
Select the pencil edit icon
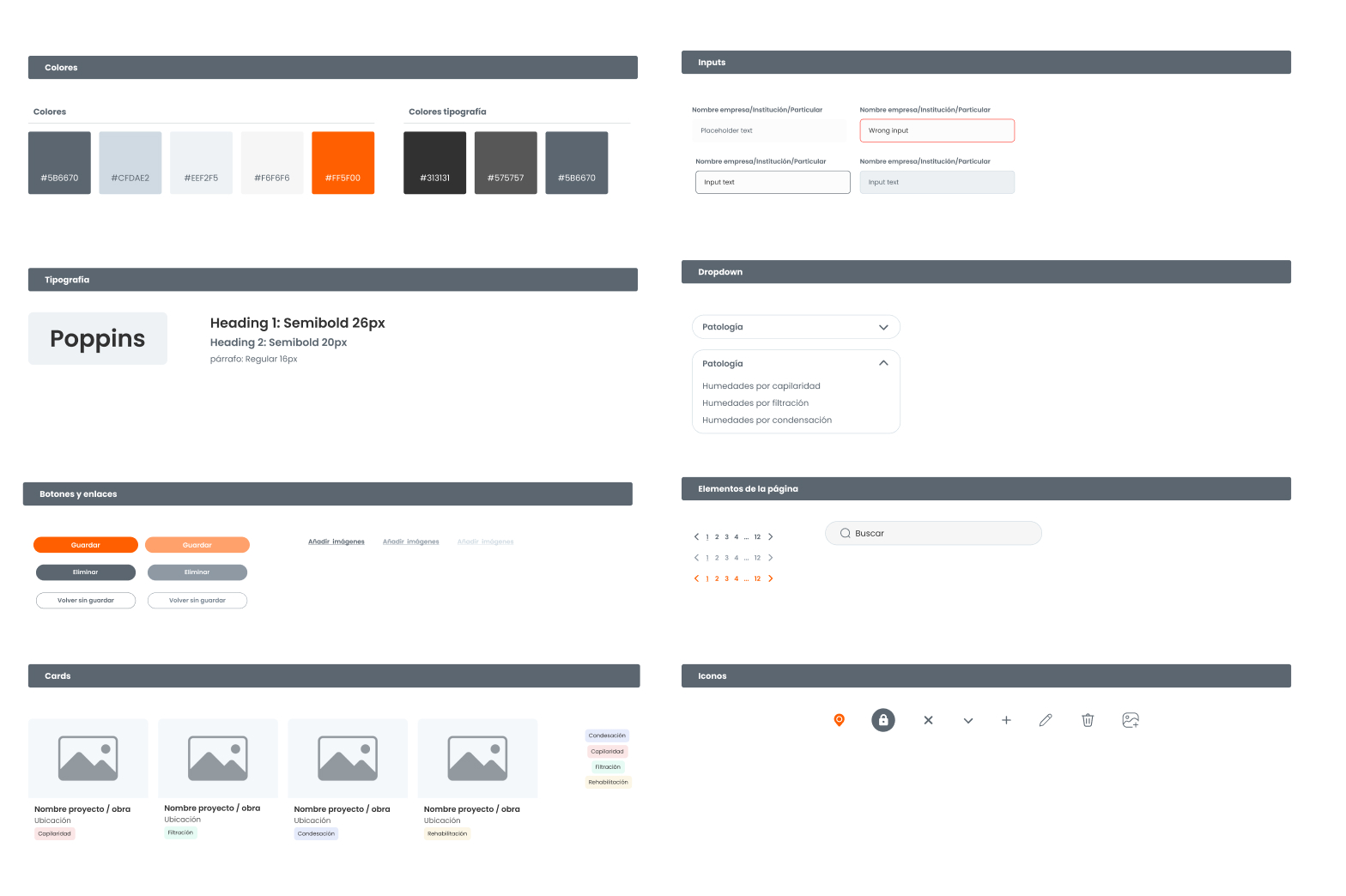pyautogui.click(x=1045, y=720)
